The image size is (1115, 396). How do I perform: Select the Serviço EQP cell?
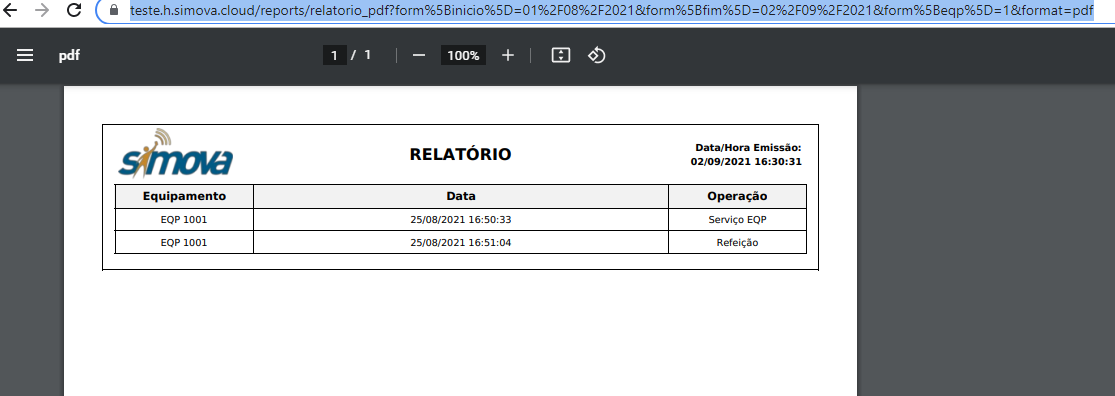[737, 220]
